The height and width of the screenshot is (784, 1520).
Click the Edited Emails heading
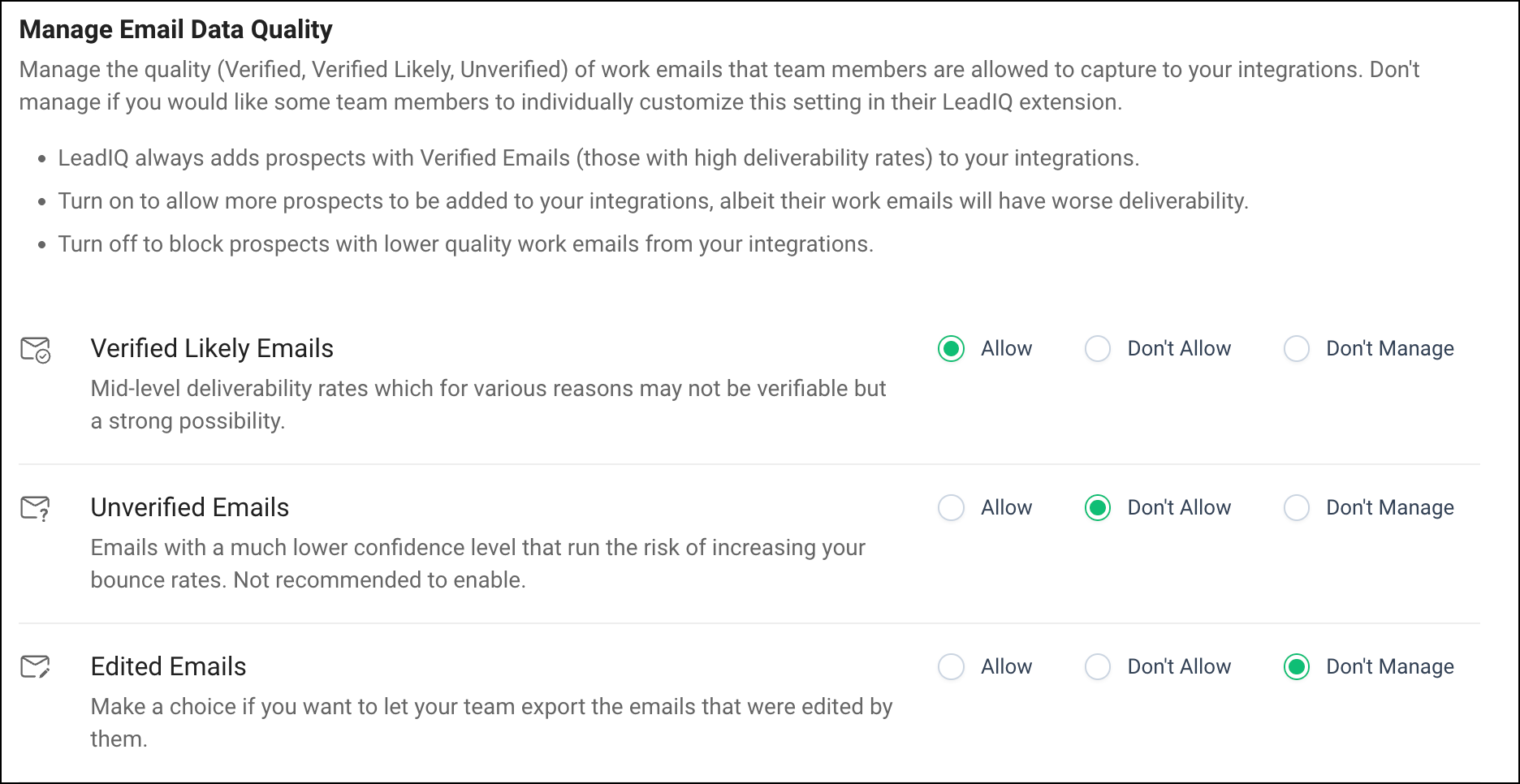[x=169, y=667]
